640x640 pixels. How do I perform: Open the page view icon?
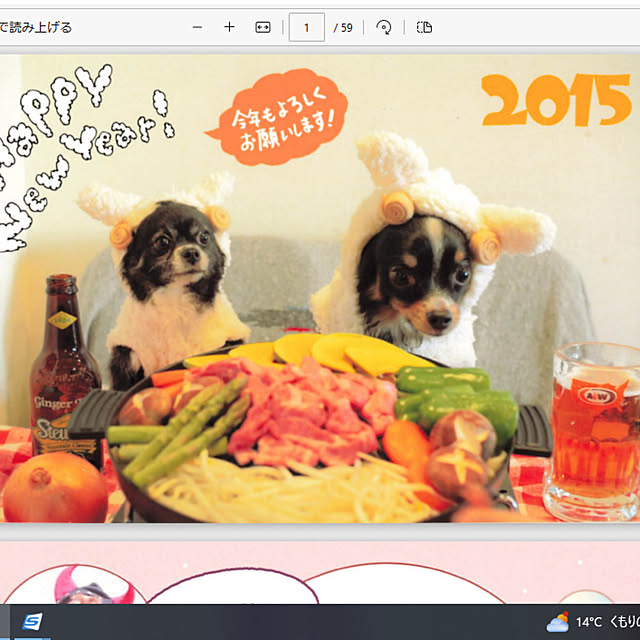point(424,27)
